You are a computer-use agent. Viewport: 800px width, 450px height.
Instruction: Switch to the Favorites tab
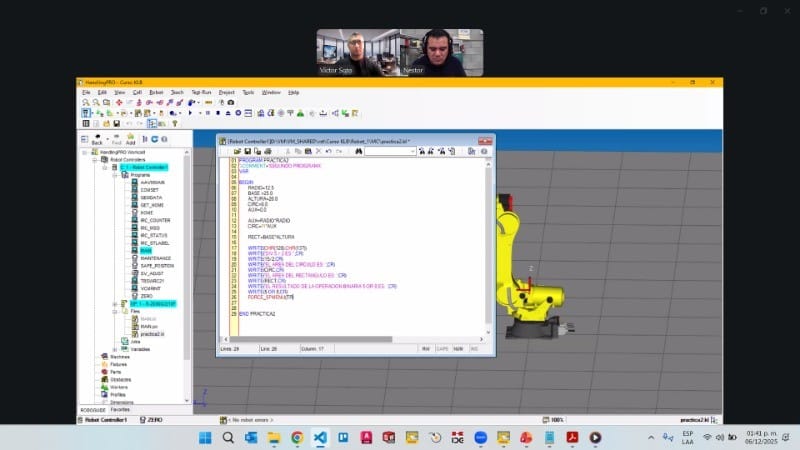point(120,409)
